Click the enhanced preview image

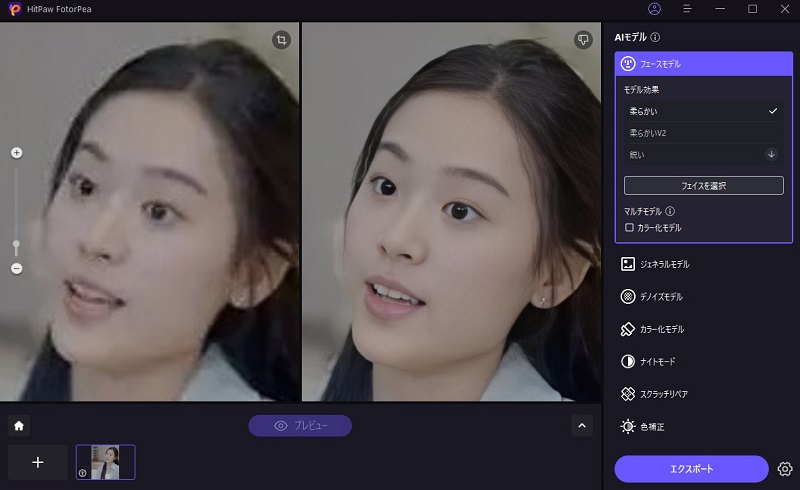coord(451,211)
